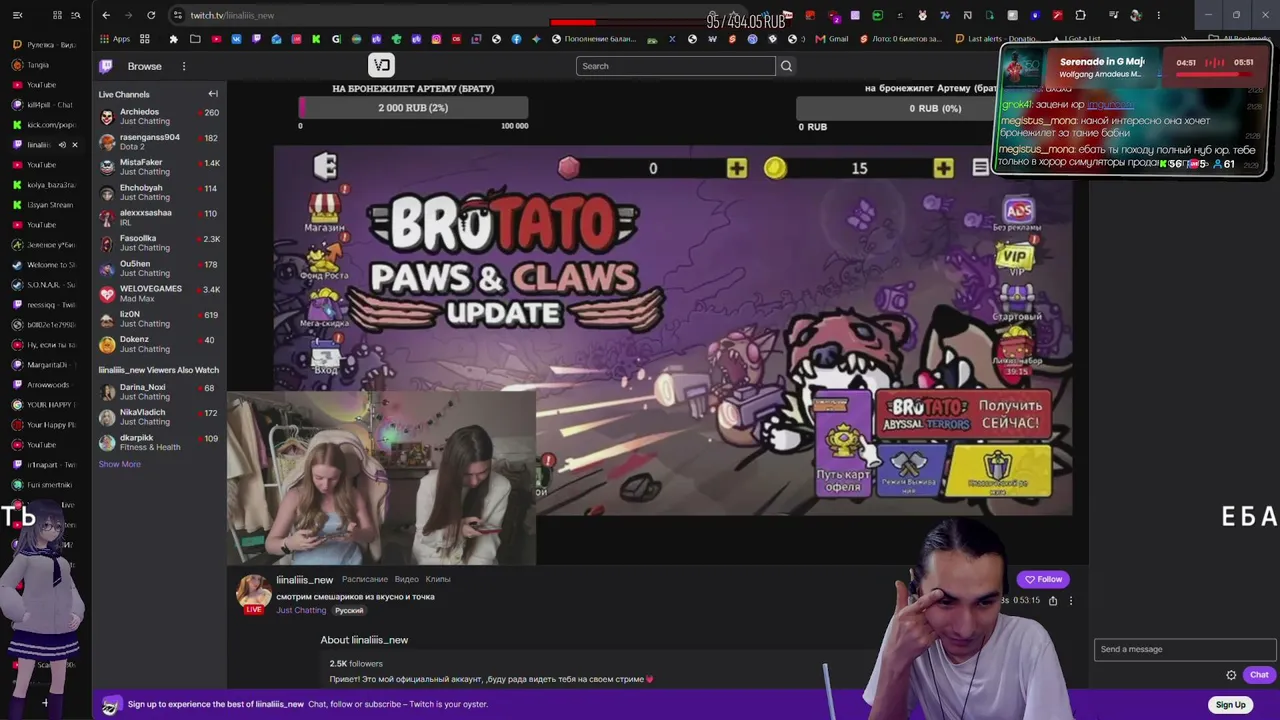
Task: Click the search magnifier button
Action: pos(786,66)
